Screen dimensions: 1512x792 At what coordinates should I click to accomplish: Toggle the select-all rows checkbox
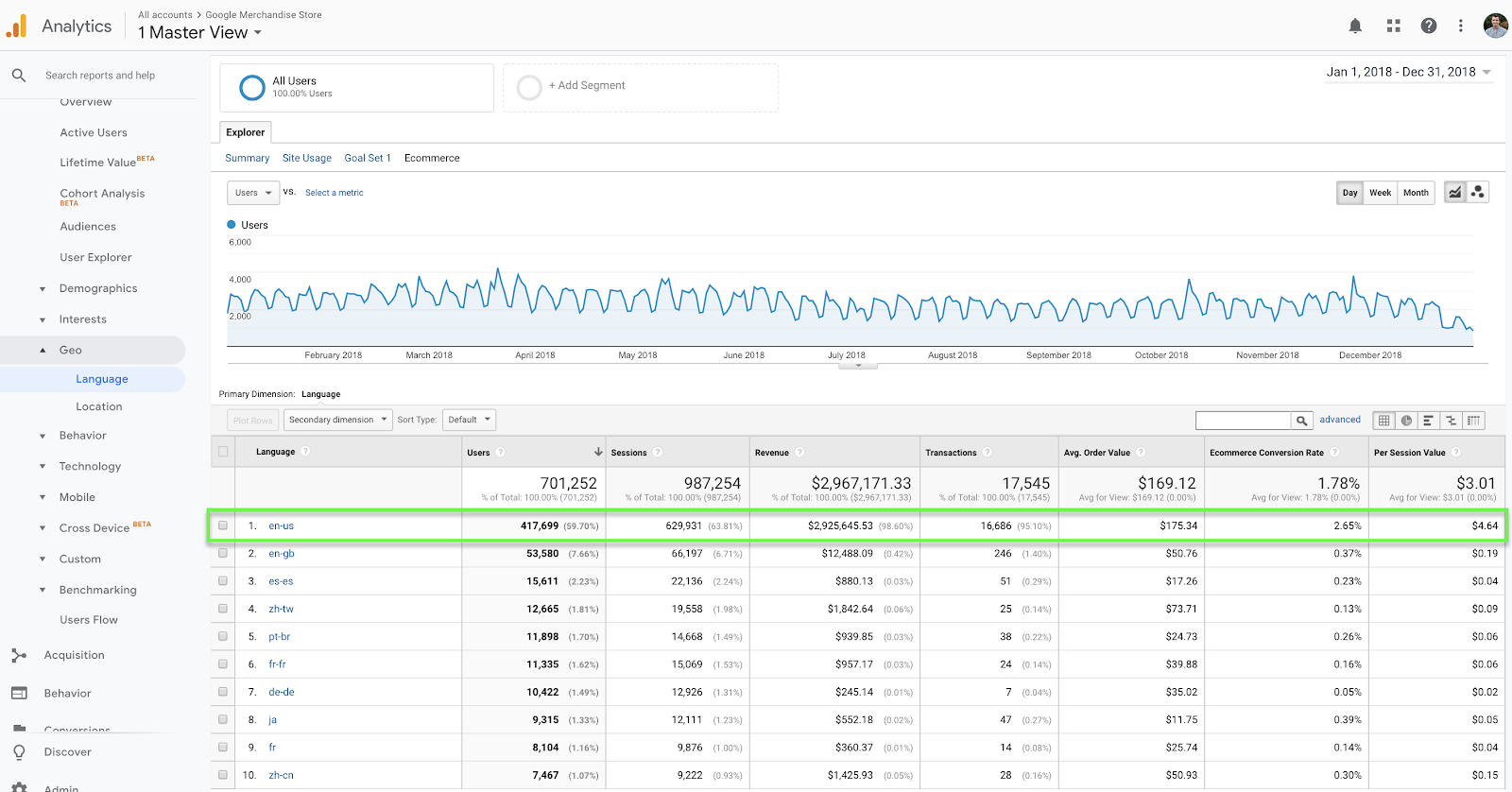pos(223,452)
